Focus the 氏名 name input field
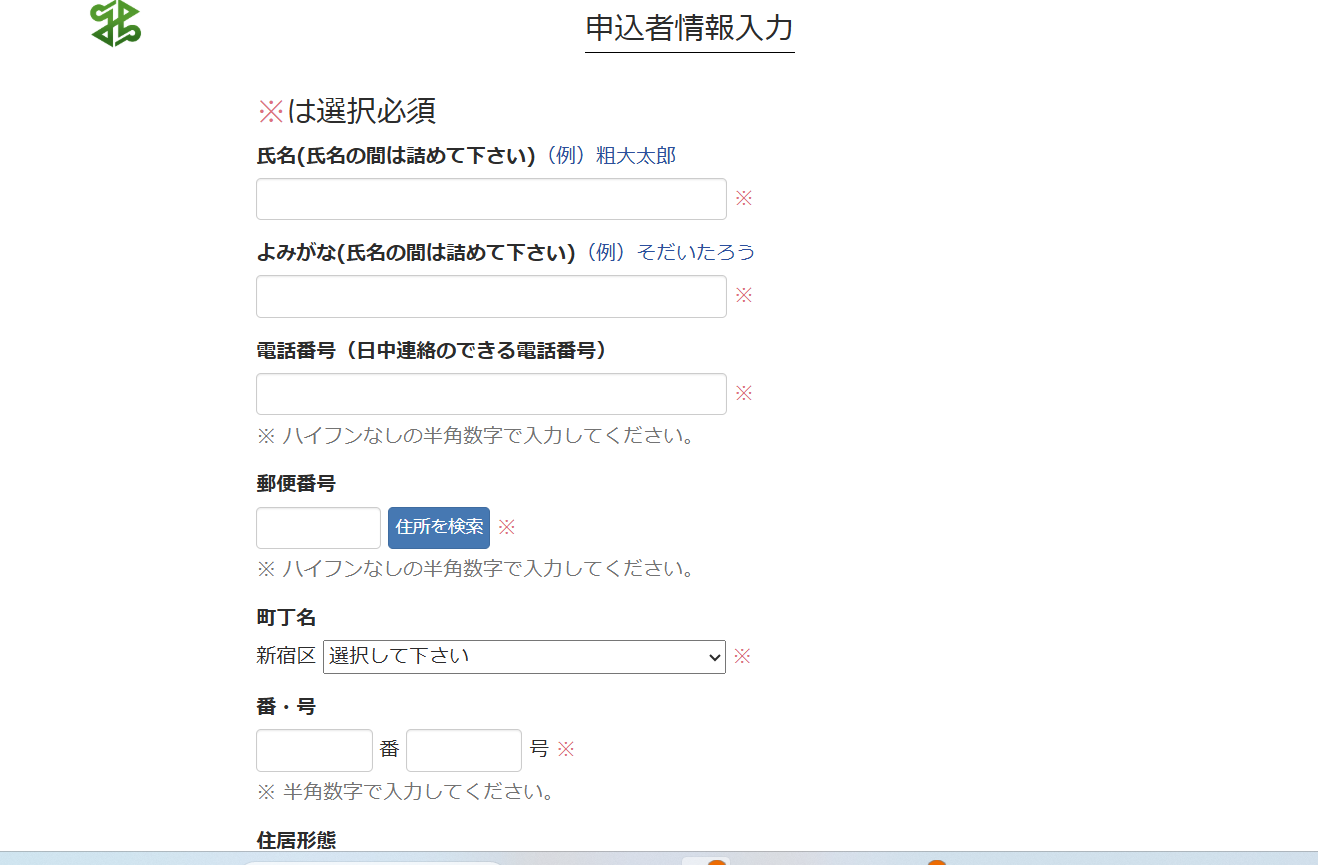Image resolution: width=1318 pixels, height=865 pixels. tap(490, 199)
